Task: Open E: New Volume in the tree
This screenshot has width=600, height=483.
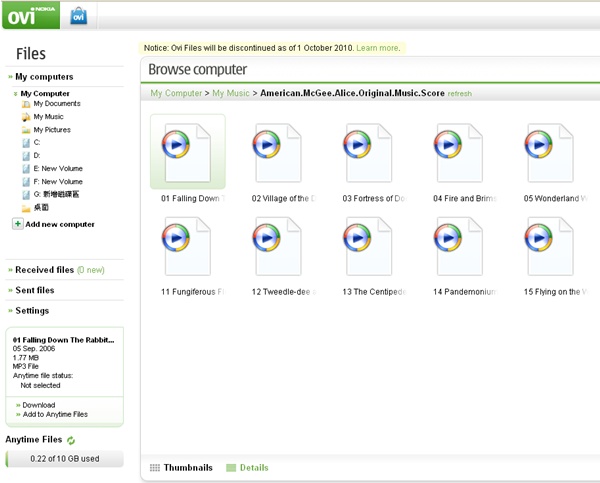Action: pos(58,168)
